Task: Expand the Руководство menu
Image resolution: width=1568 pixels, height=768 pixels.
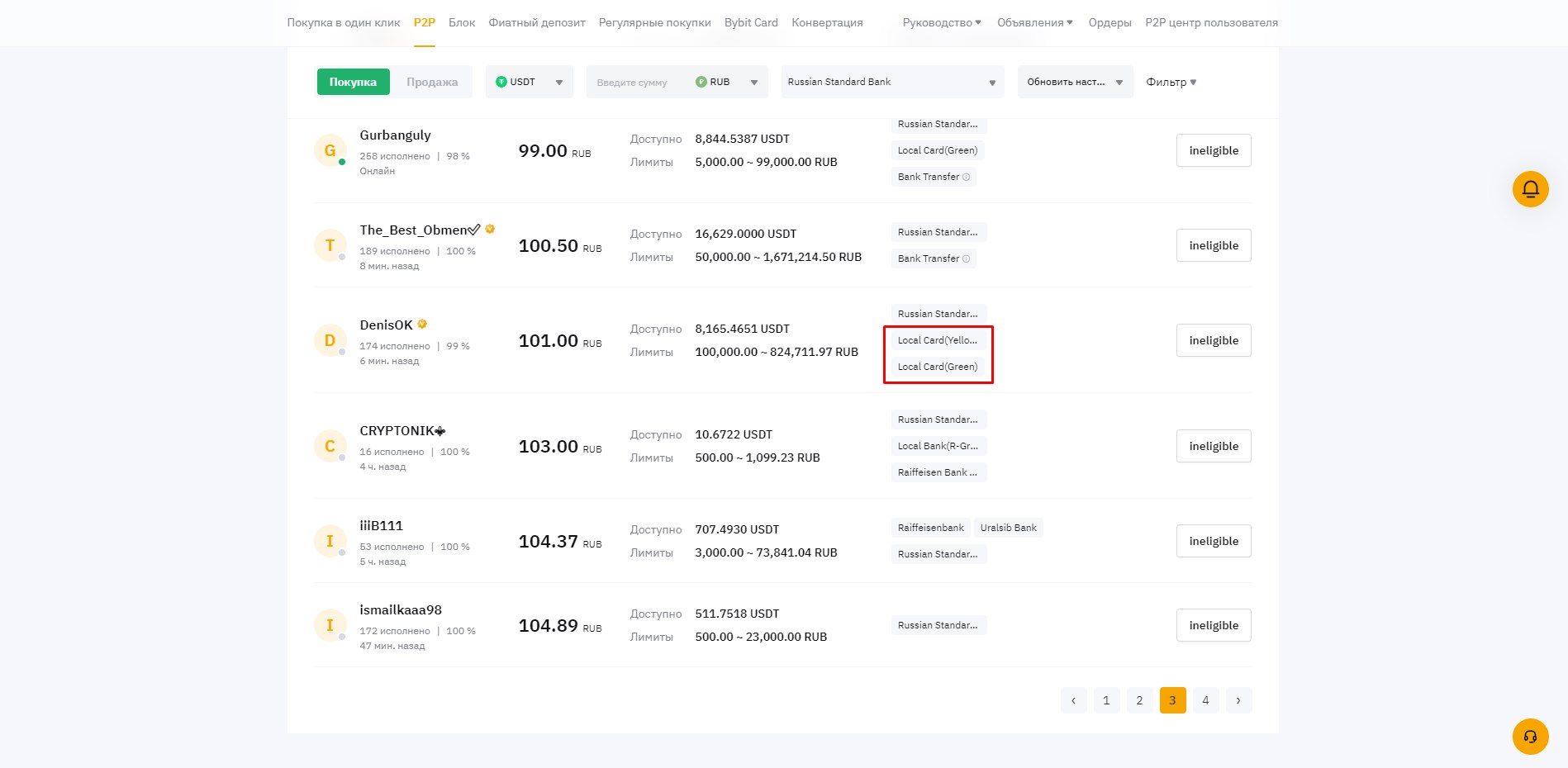Action: pos(942,22)
